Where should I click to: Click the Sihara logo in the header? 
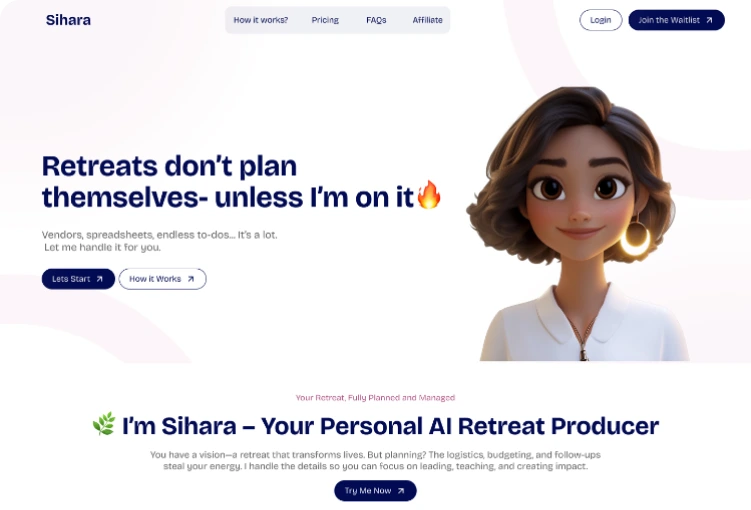tap(68, 20)
